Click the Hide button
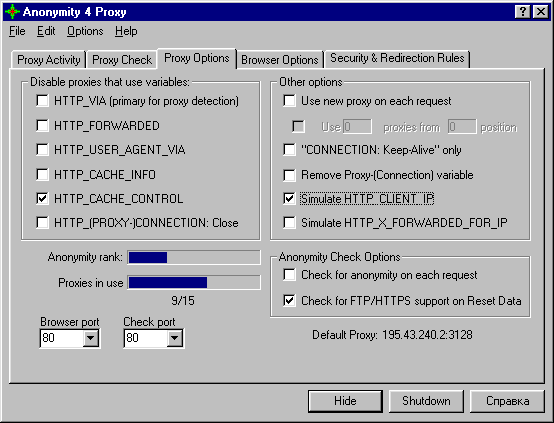The image size is (554, 423). click(345, 401)
